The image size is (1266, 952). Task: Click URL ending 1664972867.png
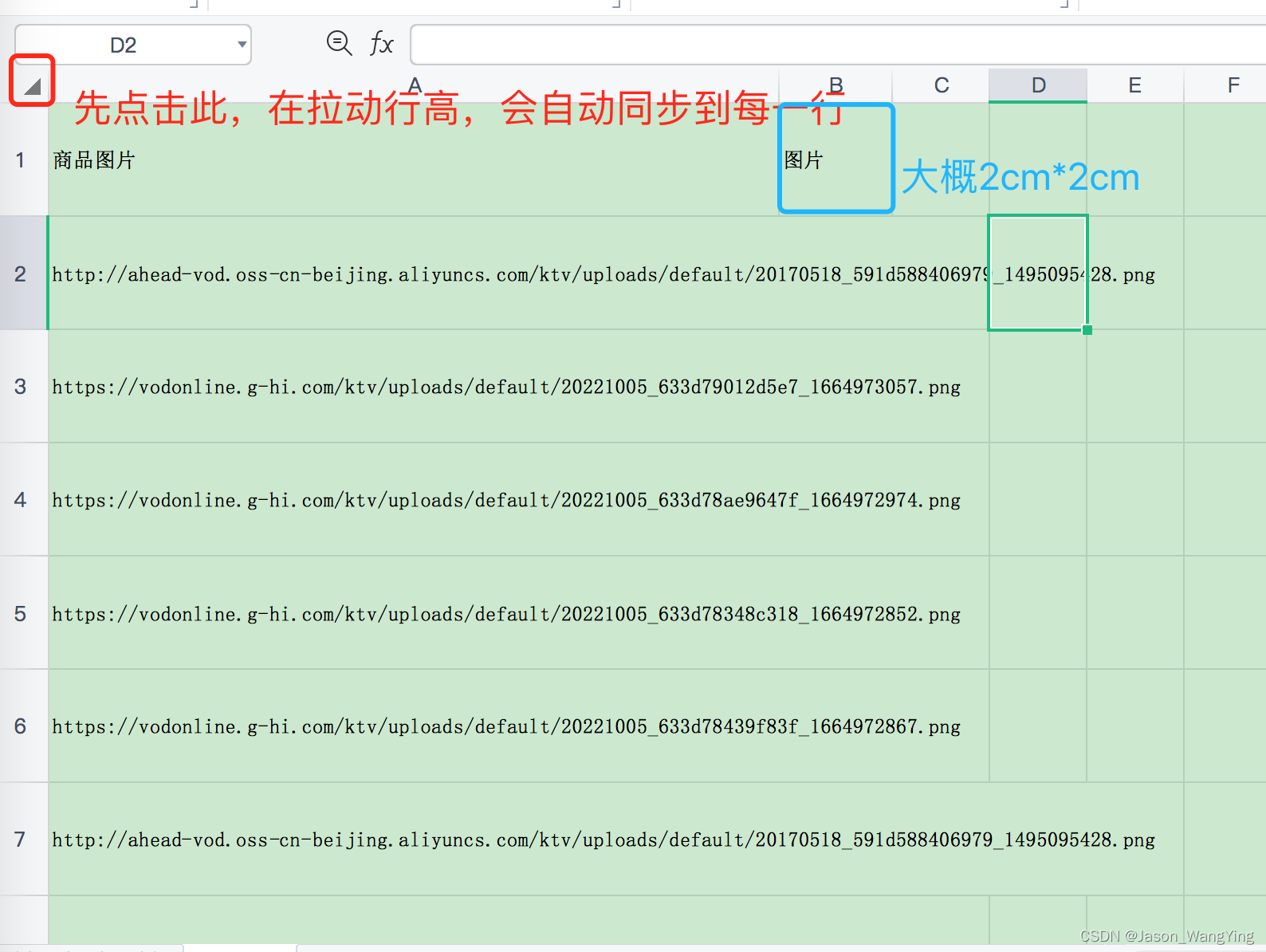pos(506,727)
